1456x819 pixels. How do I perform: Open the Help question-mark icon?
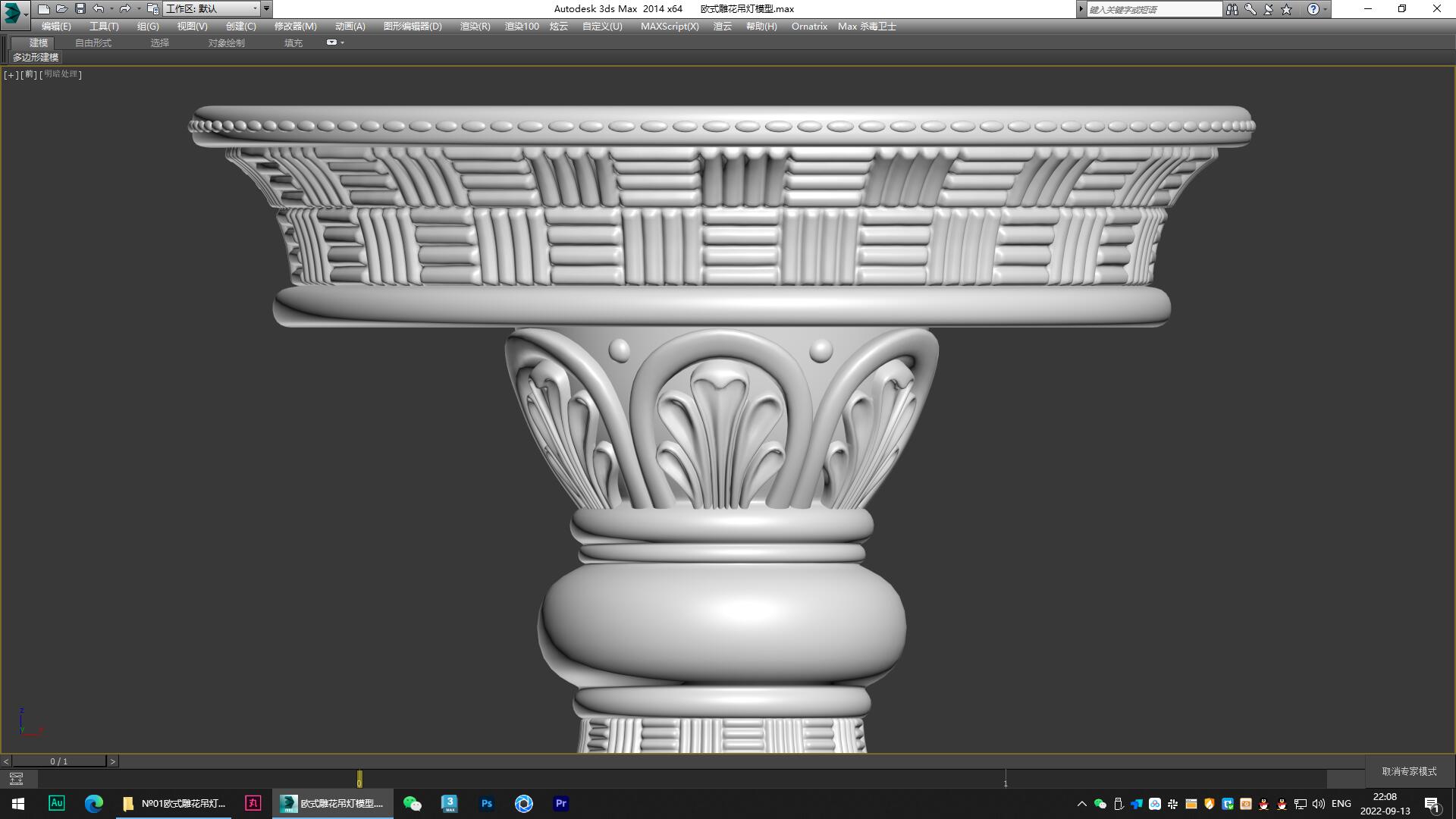[x=1313, y=8]
